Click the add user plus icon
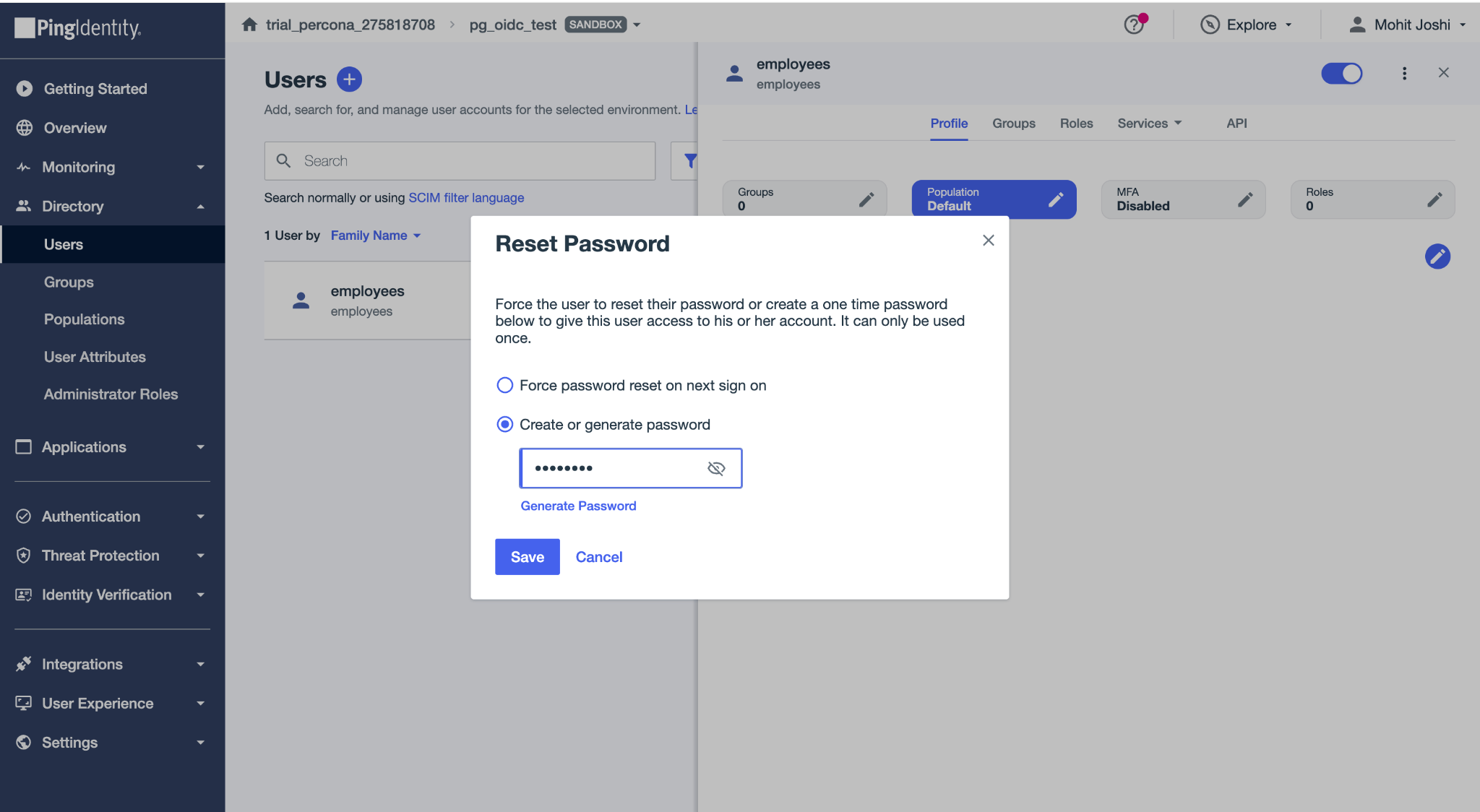Image resolution: width=1480 pixels, height=812 pixels. (x=349, y=79)
